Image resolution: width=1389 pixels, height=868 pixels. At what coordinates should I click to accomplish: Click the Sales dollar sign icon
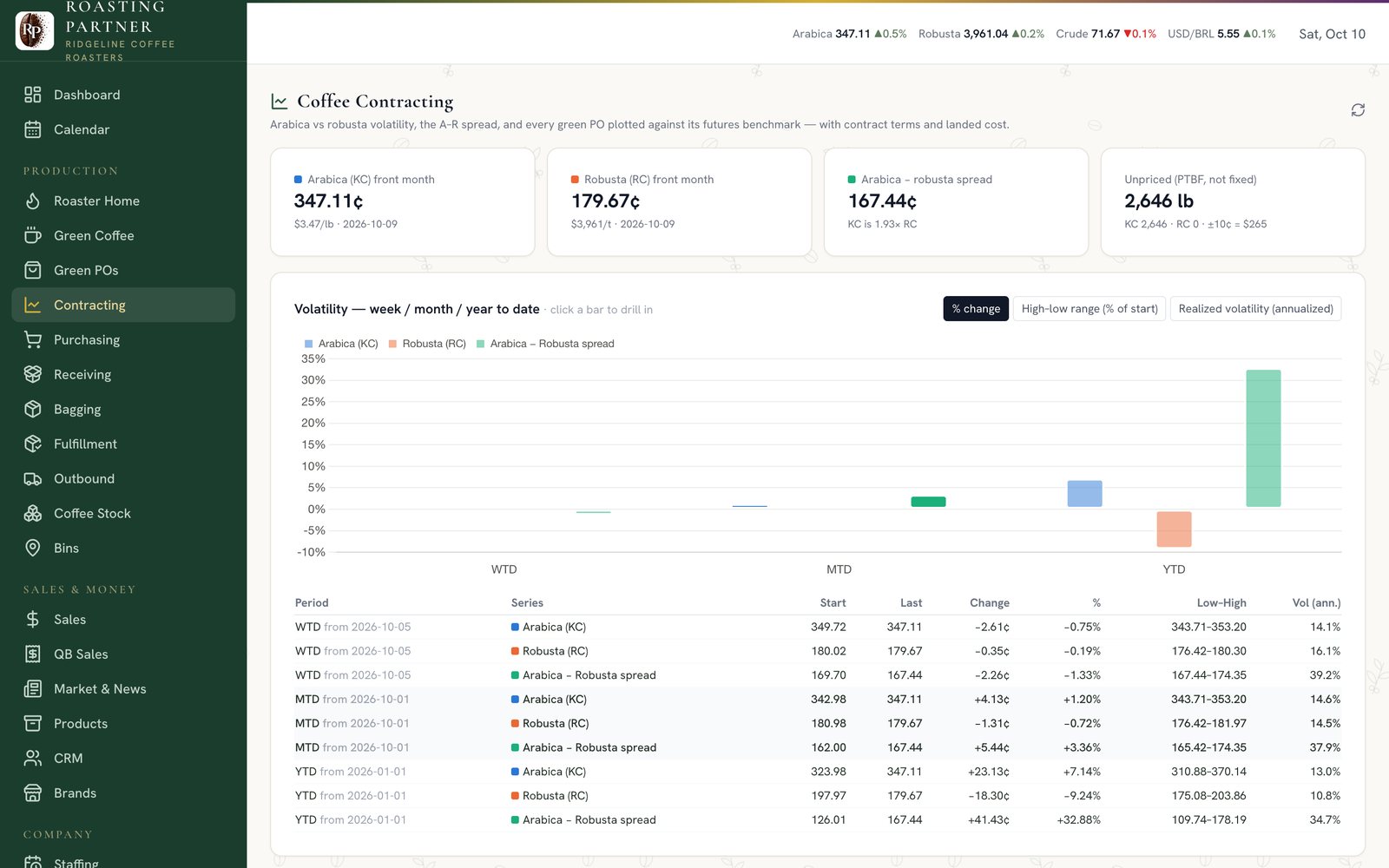pyautogui.click(x=33, y=619)
